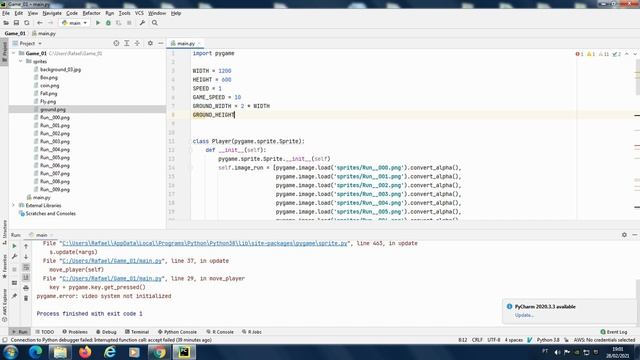Open the Event Log
640x360 pixels.
tap(613, 332)
